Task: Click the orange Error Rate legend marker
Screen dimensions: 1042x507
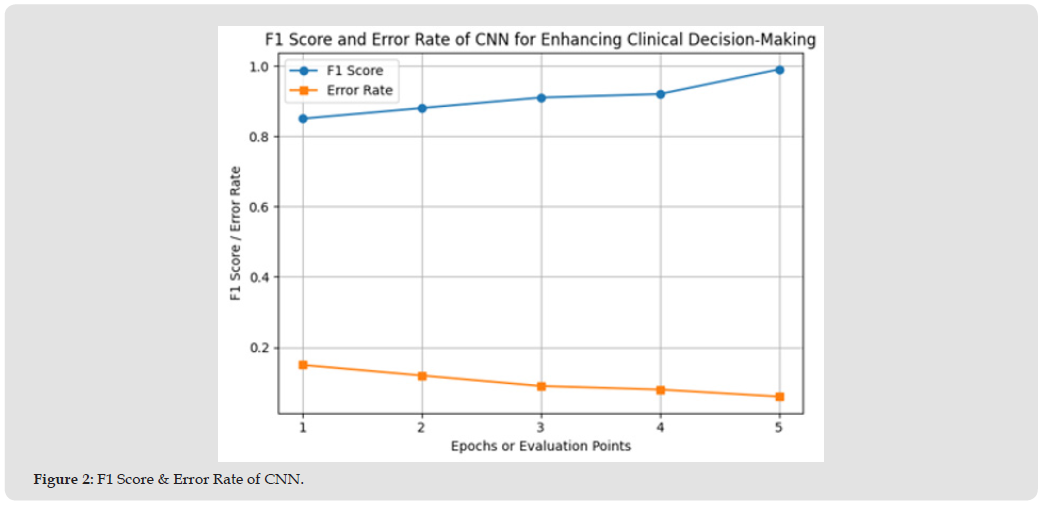Action: point(302,91)
